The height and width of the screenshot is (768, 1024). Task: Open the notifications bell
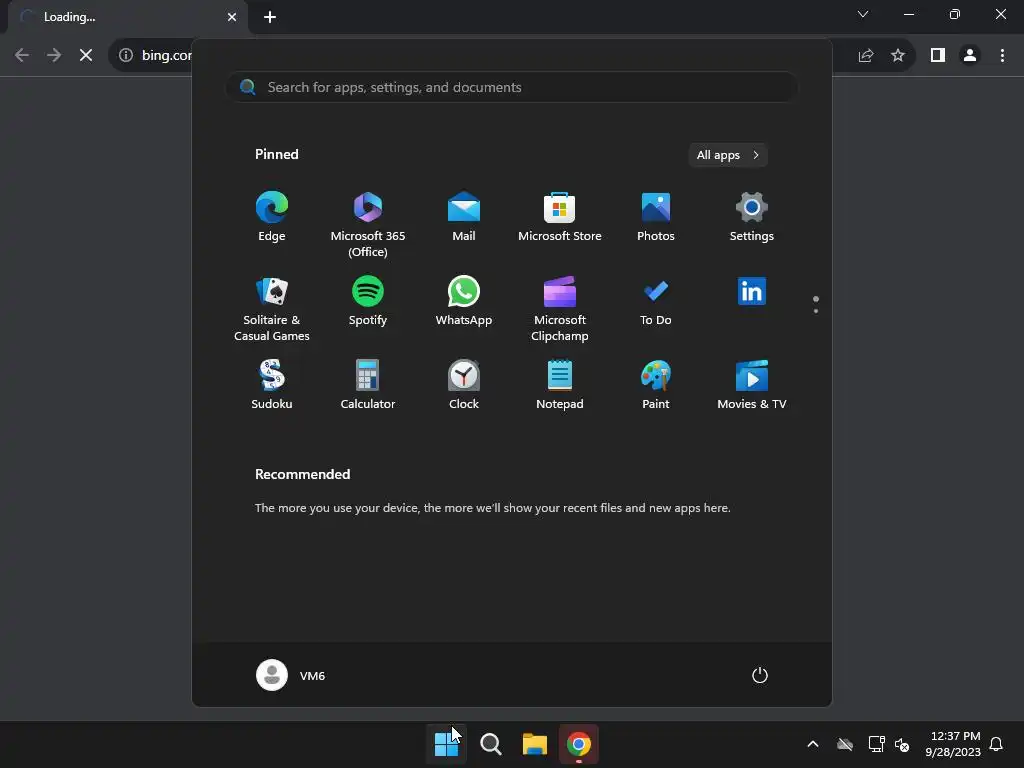tap(997, 744)
